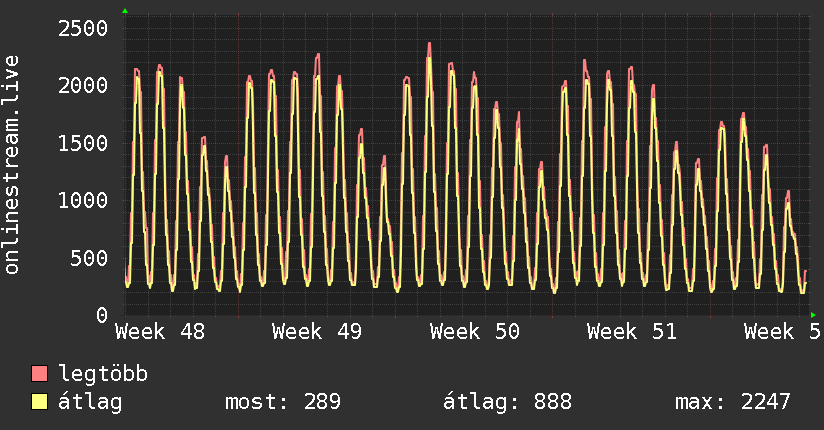Select the átlag legend label beside yellow swatch
The width and height of the screenshot is (824, 430).
(90, 402)
